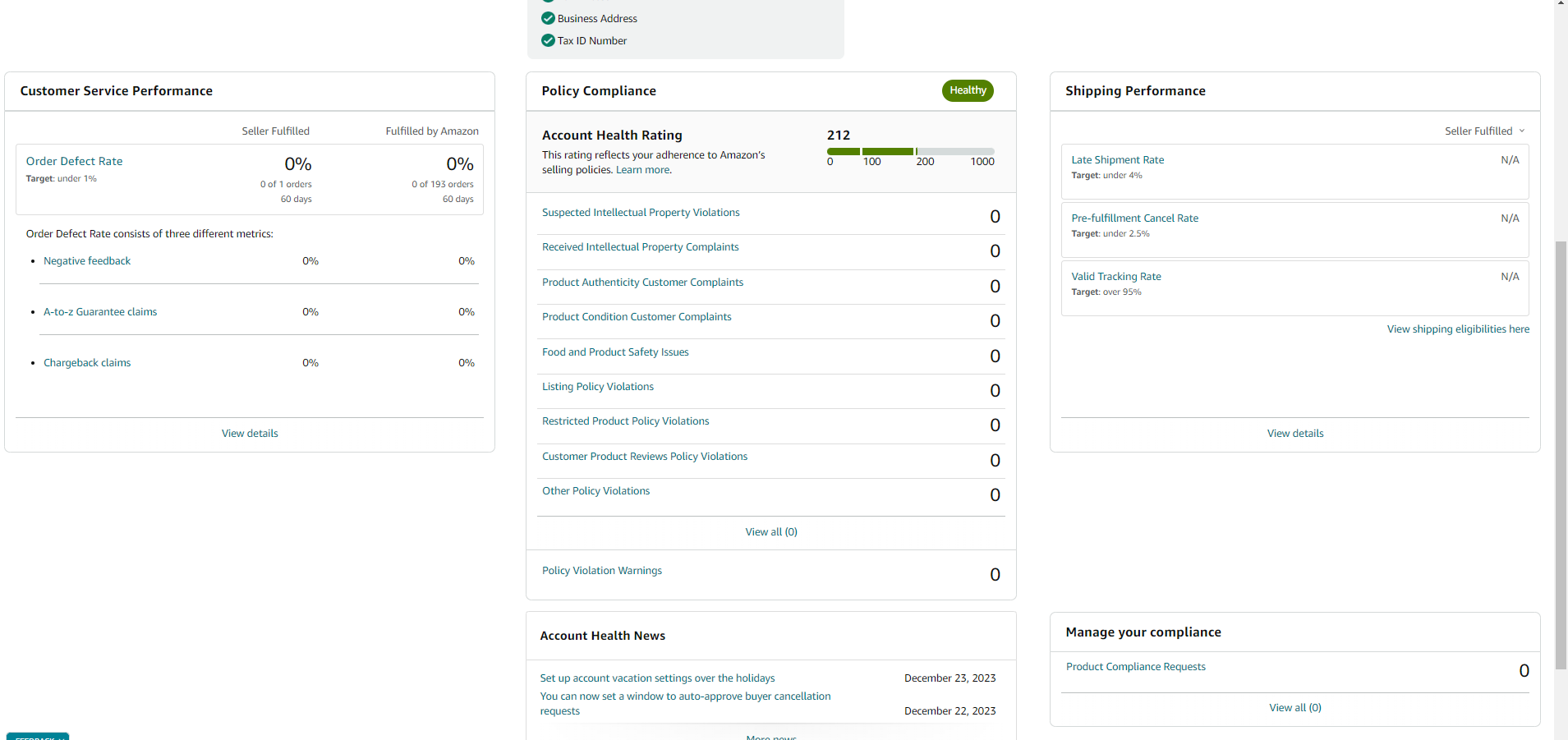The height and width of the screenshot is (740, 1568).
Task: Click the 0 of 193 orders text
Action: [443, 185]
